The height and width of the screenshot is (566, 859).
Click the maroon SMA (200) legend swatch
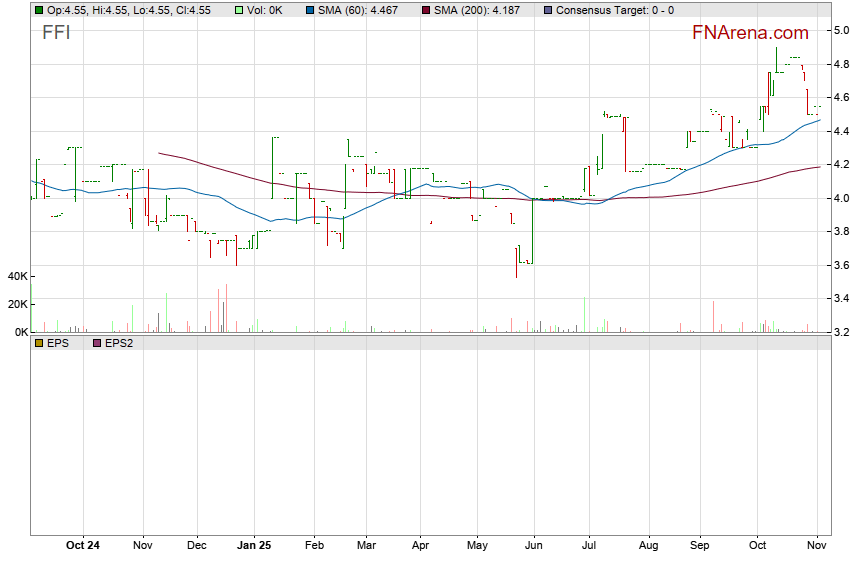[x=425, y=10]
